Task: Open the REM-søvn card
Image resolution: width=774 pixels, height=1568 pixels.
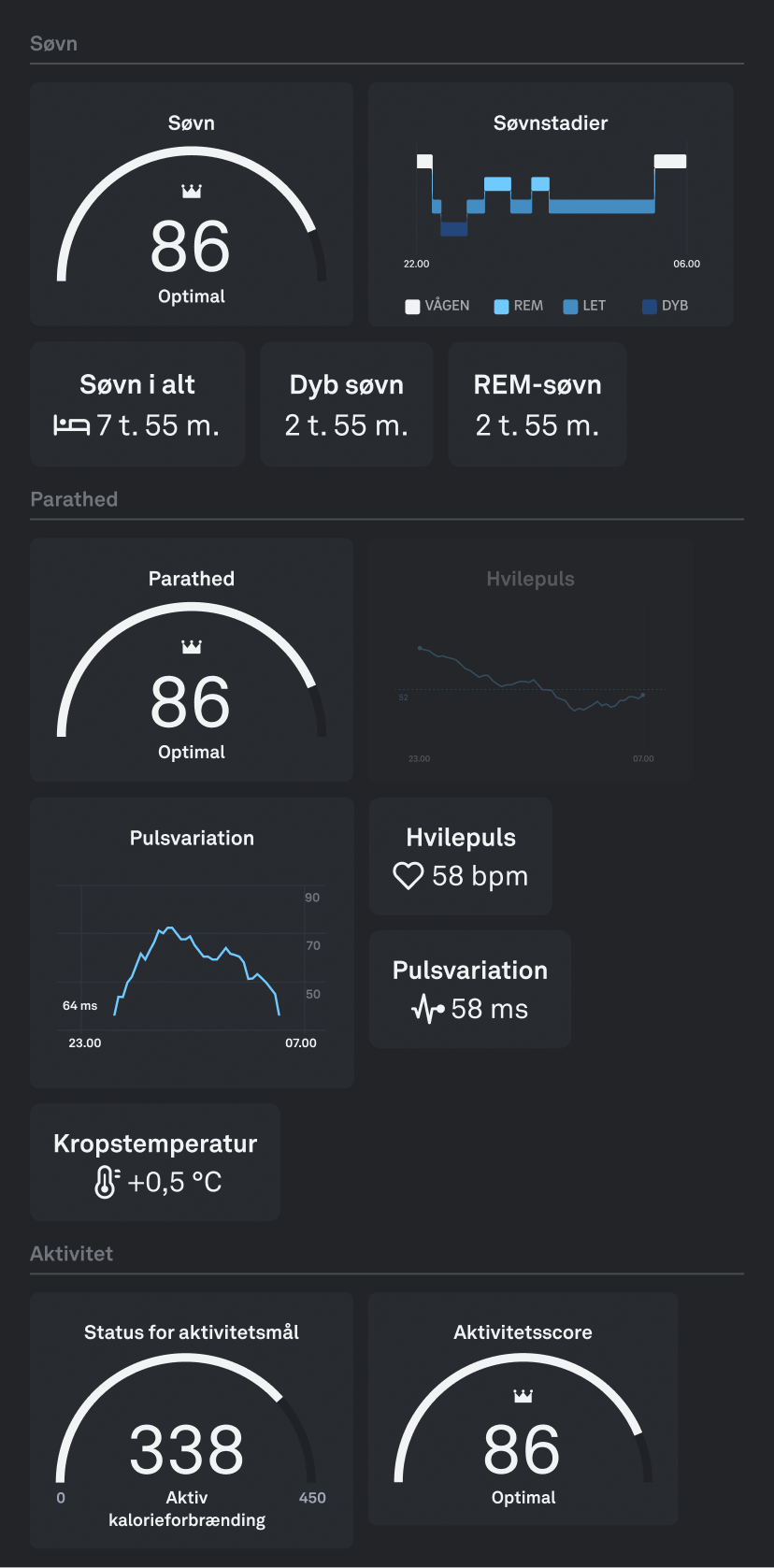Action: click(x=537, y=404)
